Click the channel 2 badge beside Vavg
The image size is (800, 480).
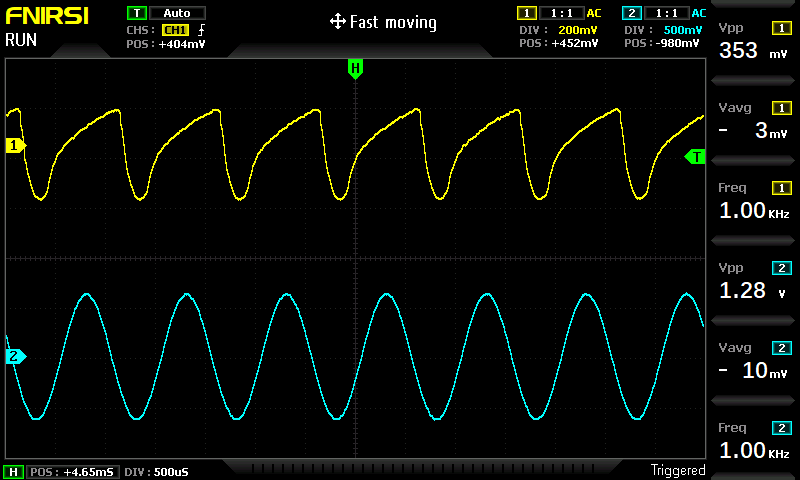tap(782, 348)
